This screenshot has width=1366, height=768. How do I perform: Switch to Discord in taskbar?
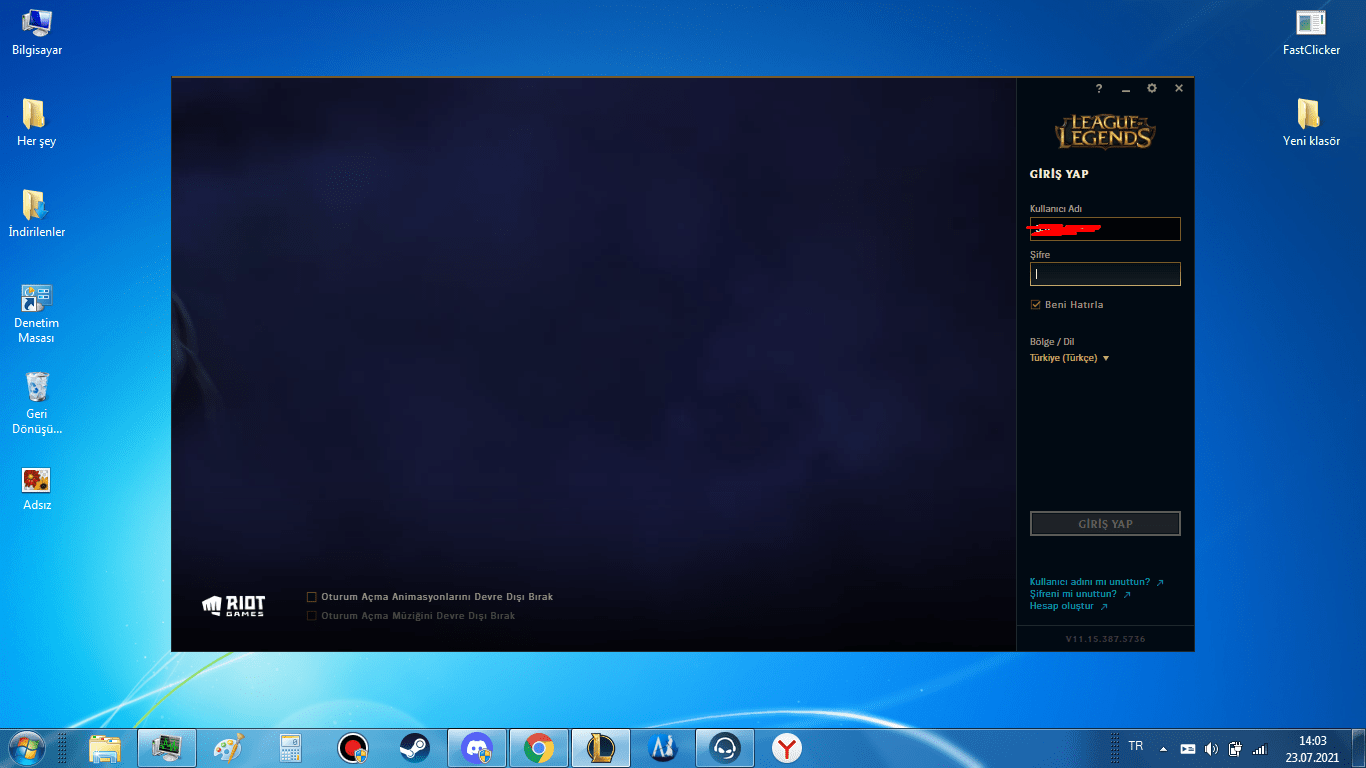pos(477,748)
